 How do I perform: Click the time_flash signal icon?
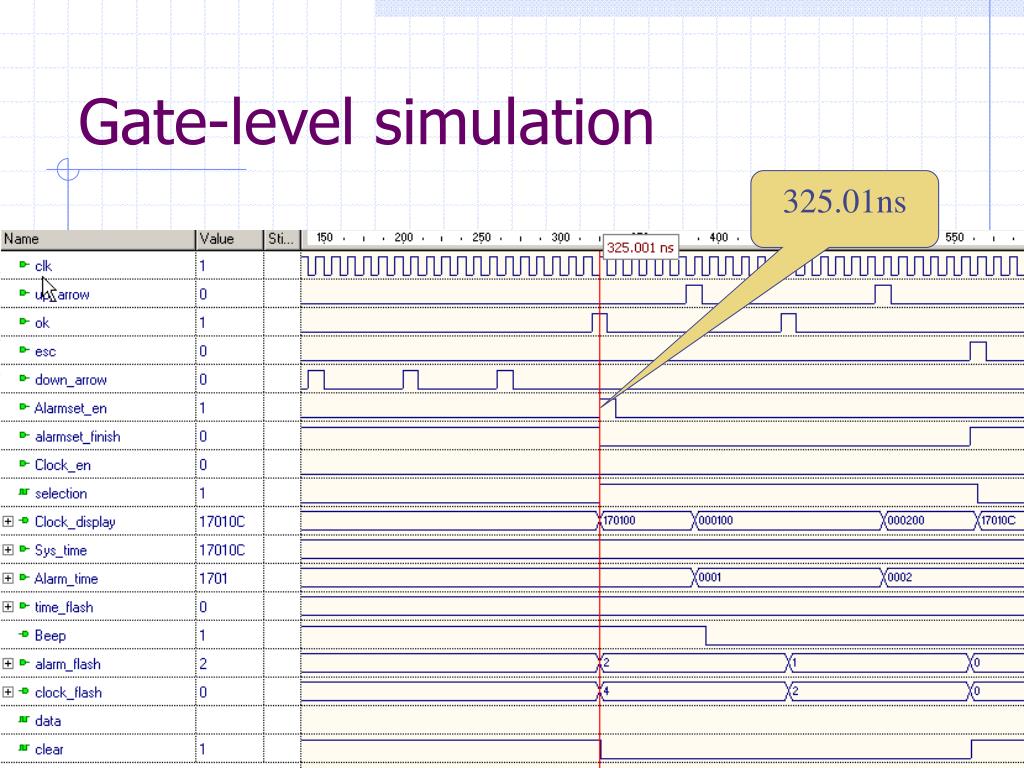(x=24, y=606)
